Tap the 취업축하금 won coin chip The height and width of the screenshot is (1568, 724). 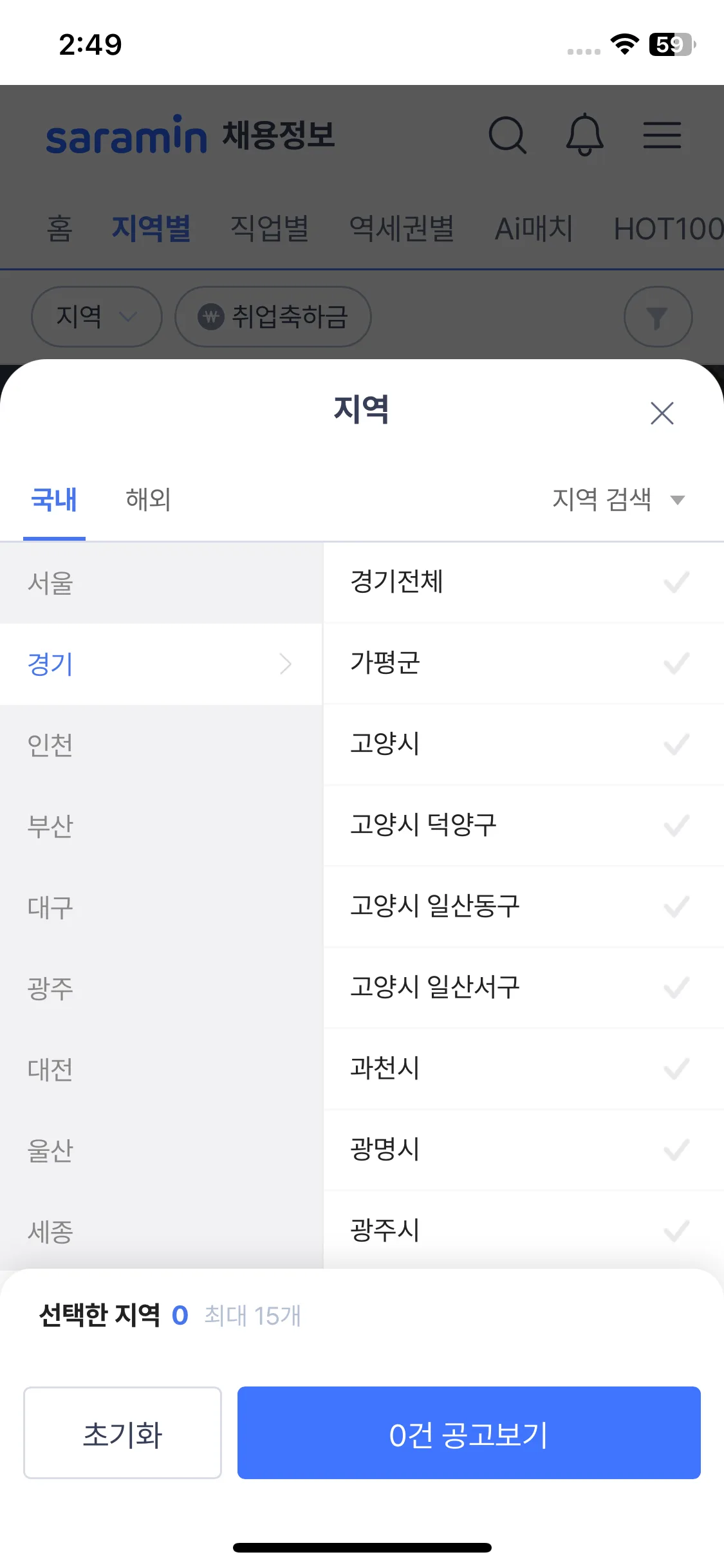coord(273,317)
